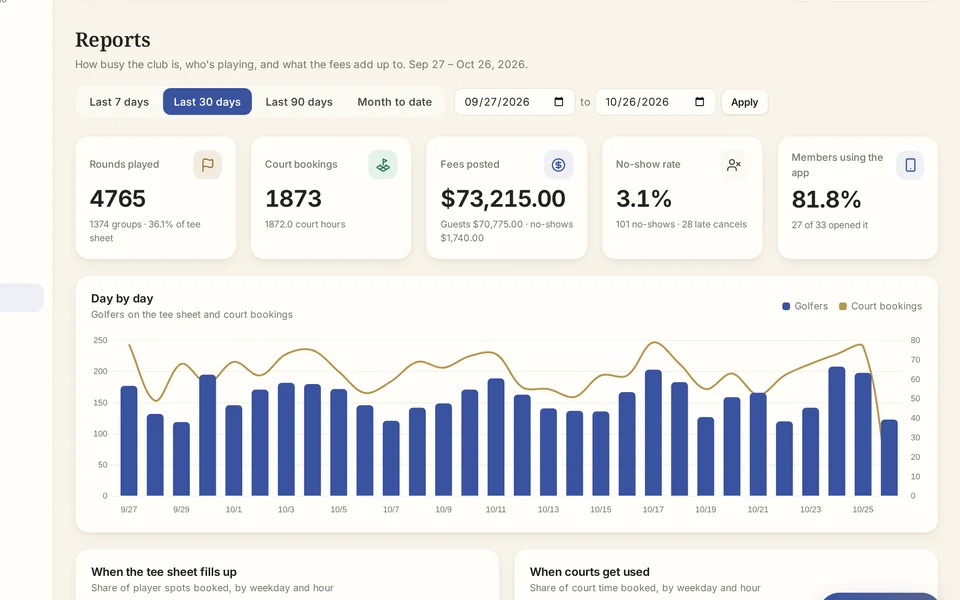Screen dimensions: 960x600
Task: Select the Last 7 days range
Action: 119,102
